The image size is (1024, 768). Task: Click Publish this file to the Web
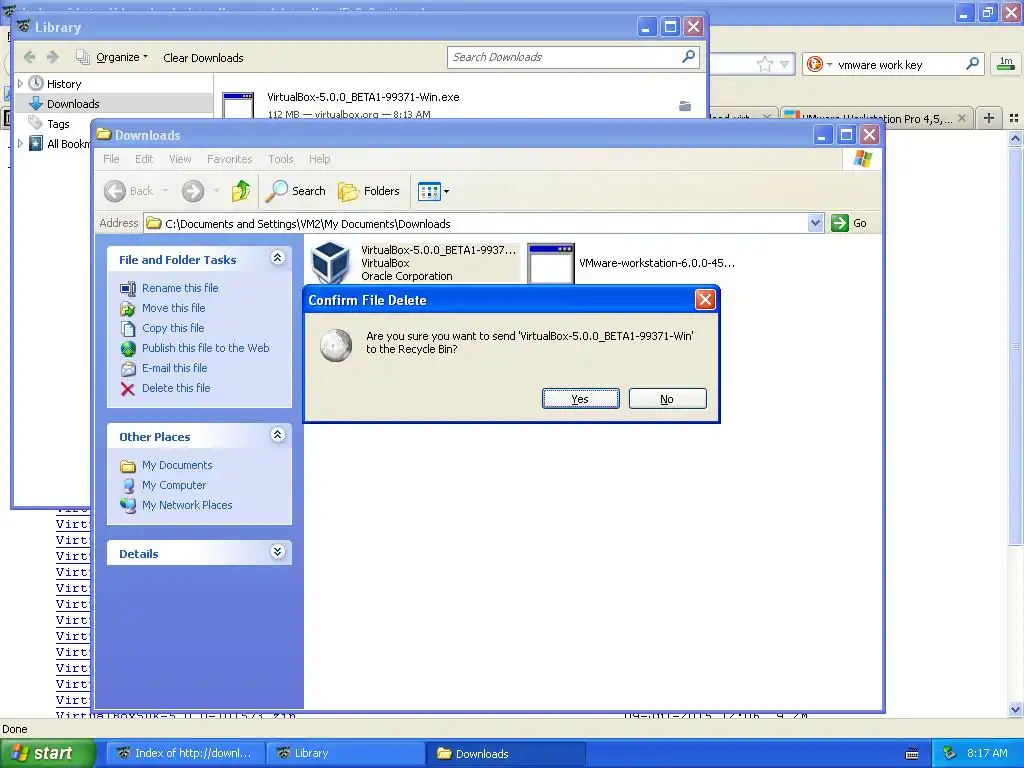tap(206, 348)
